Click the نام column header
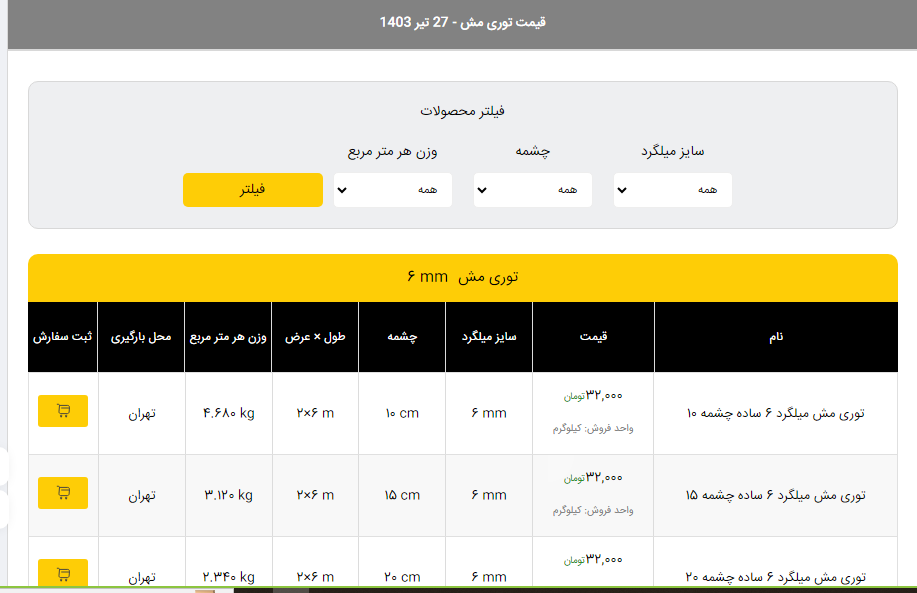This screenshot has width=917, height=593. point(776,337)
